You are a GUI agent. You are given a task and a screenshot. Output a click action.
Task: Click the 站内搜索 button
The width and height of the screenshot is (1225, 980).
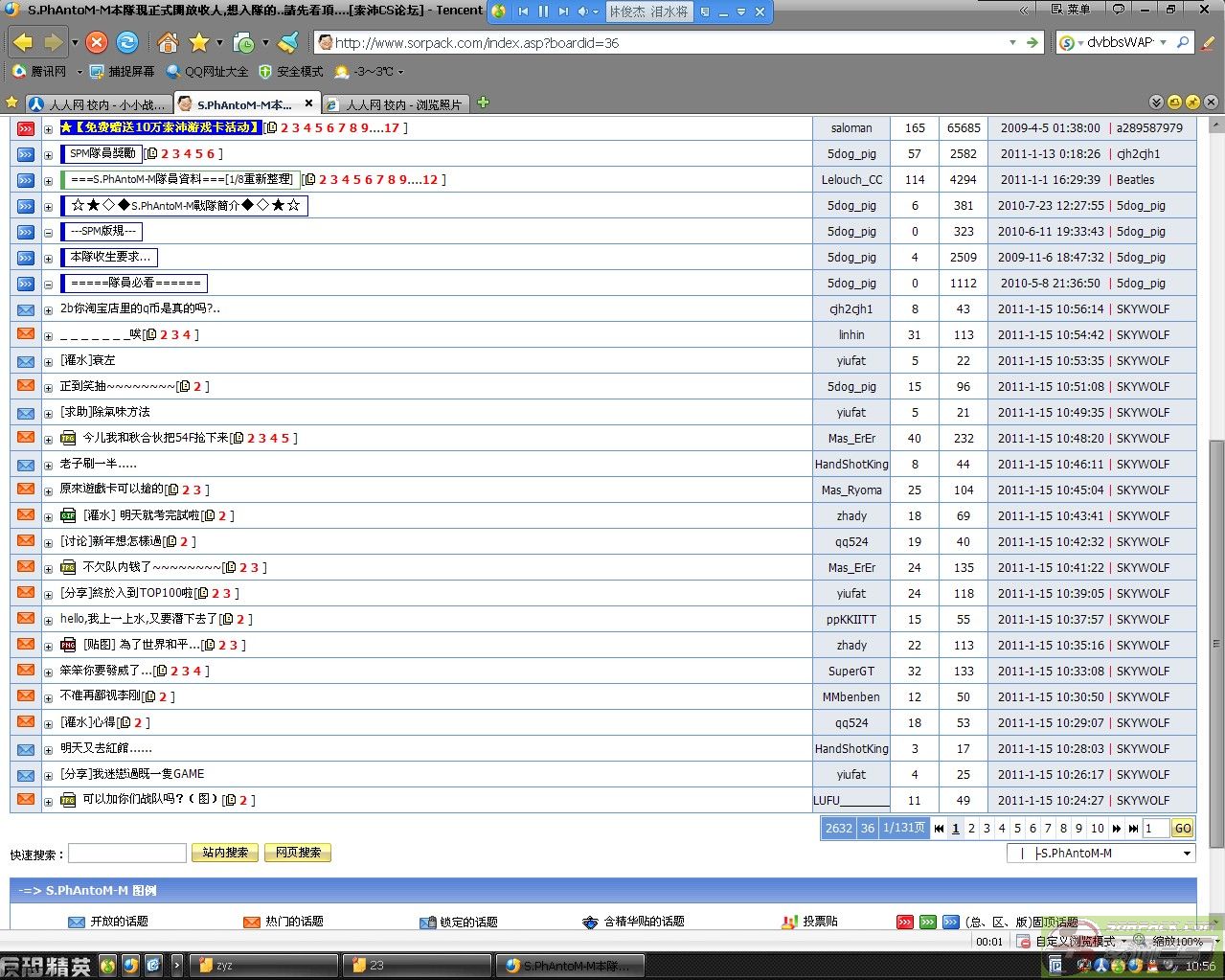click(x=225, y=853)
